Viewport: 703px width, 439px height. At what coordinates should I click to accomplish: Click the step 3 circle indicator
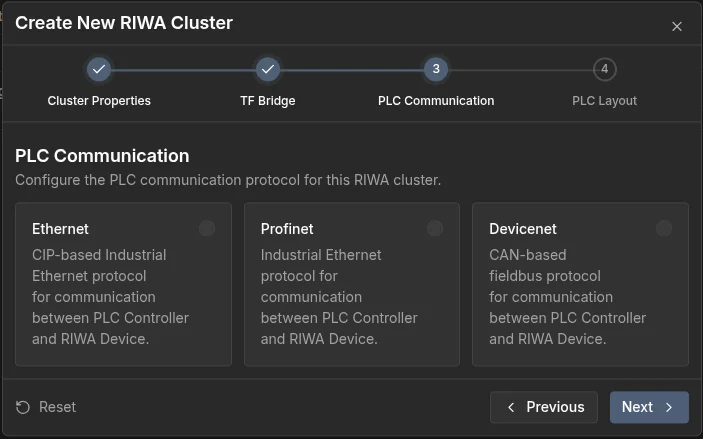(436, 69)
